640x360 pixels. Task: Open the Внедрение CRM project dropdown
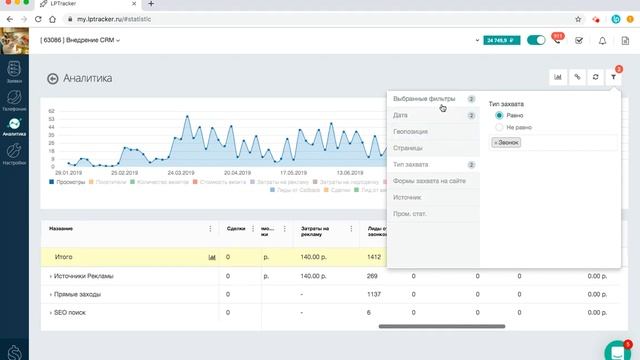(x=80, y=40)
